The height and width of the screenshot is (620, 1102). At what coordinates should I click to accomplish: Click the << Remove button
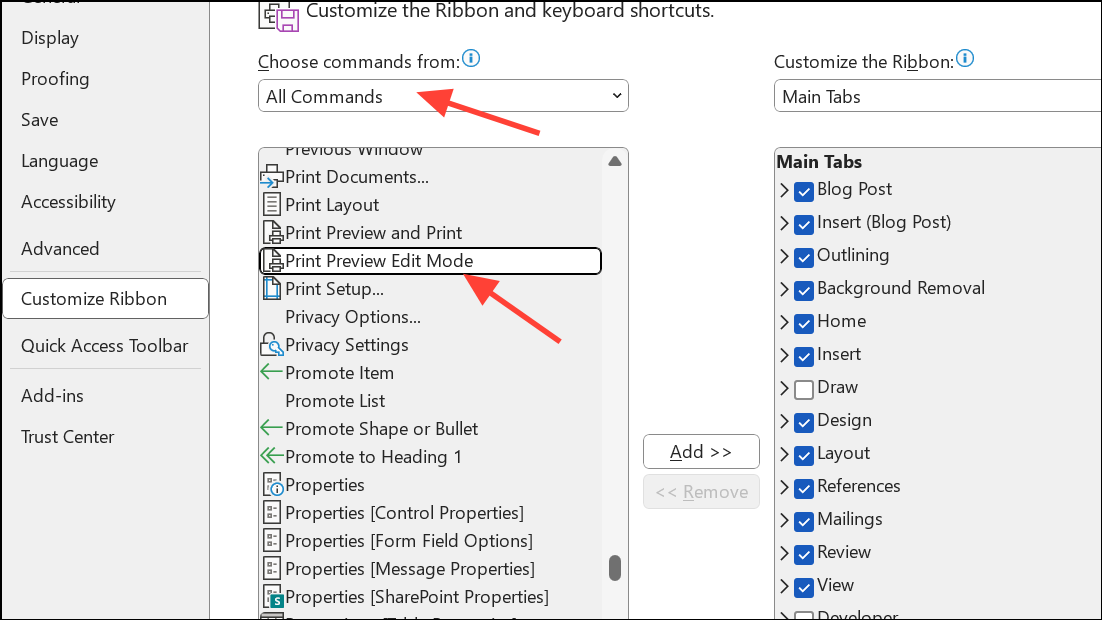701,491
